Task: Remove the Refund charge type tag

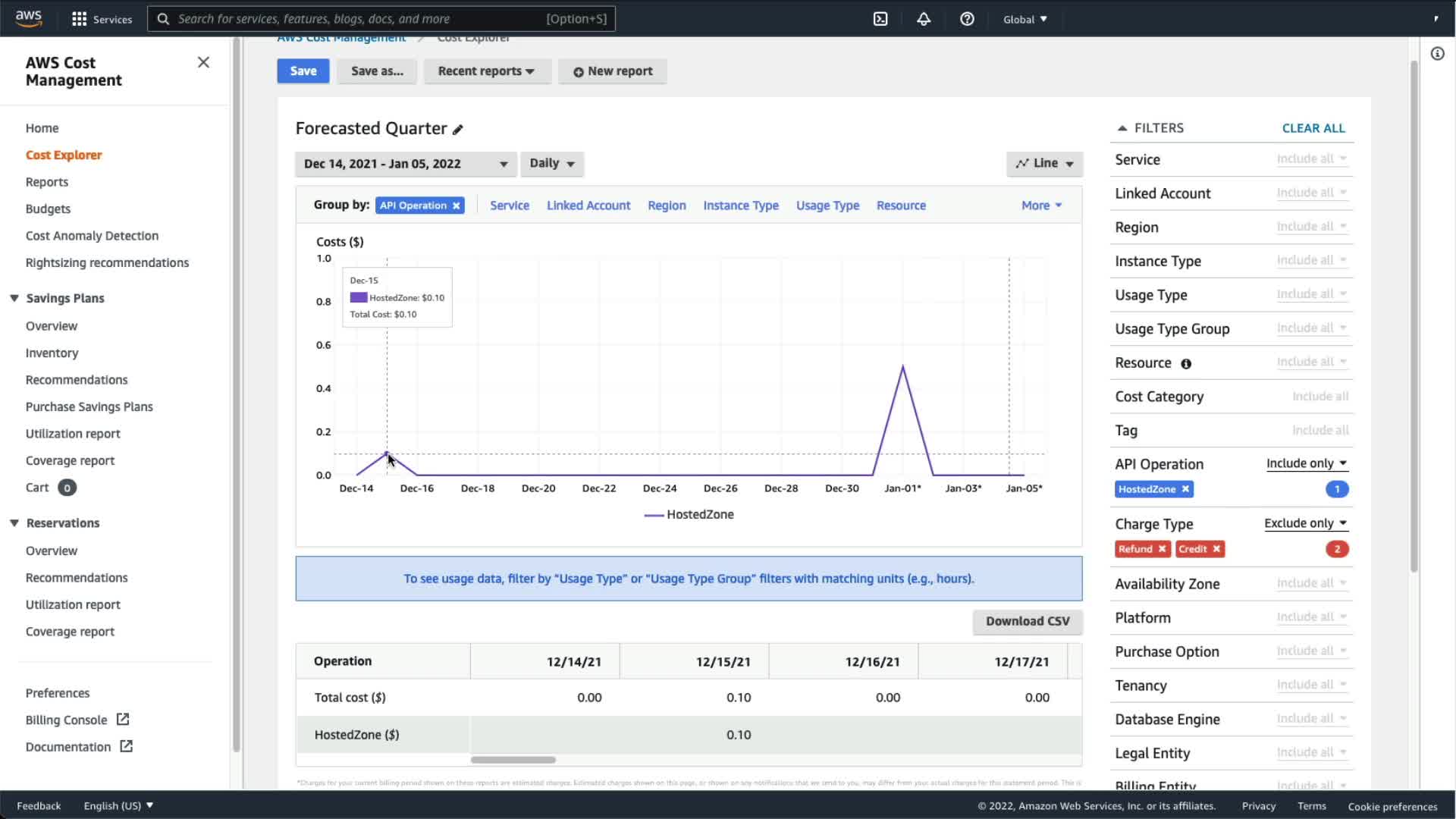Action: 1162,549
